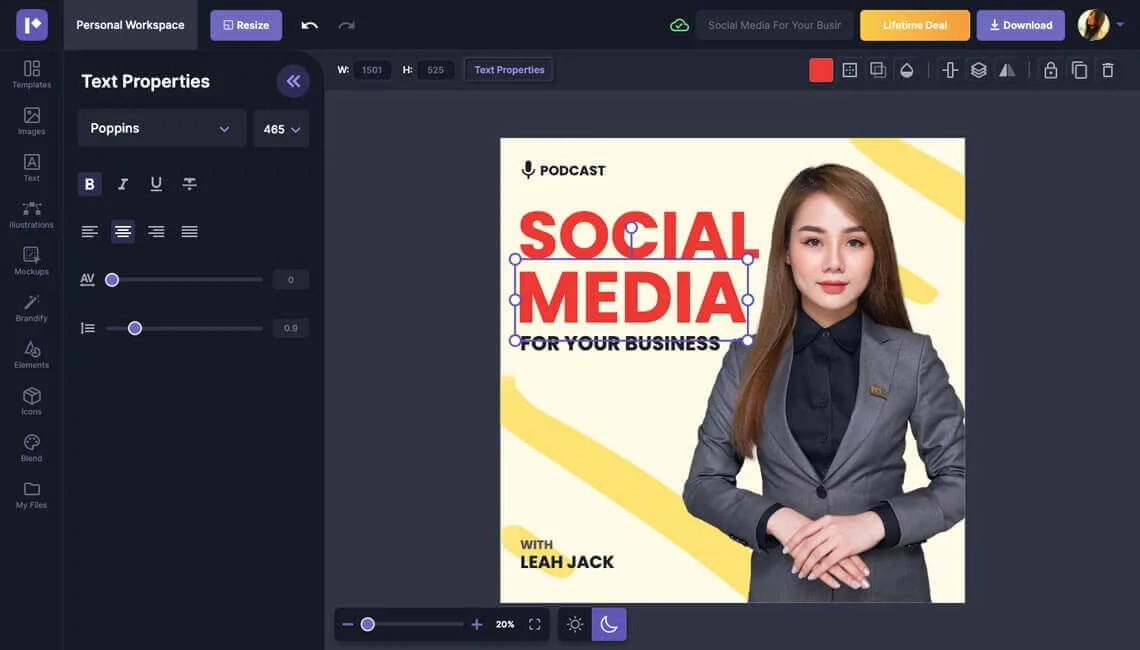Open the font size 465 dropdown
1140x650 pixels.
click(281, 129)
